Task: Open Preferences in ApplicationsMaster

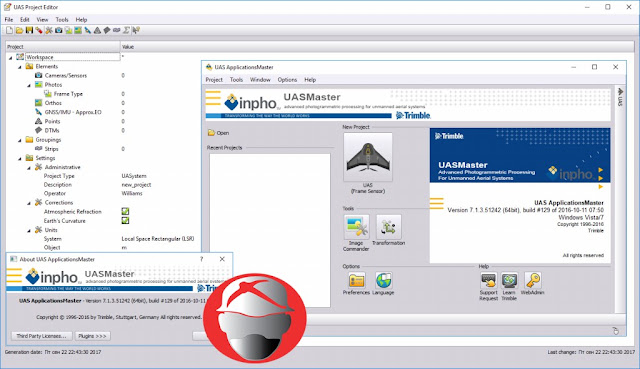Action: (356, 280)
